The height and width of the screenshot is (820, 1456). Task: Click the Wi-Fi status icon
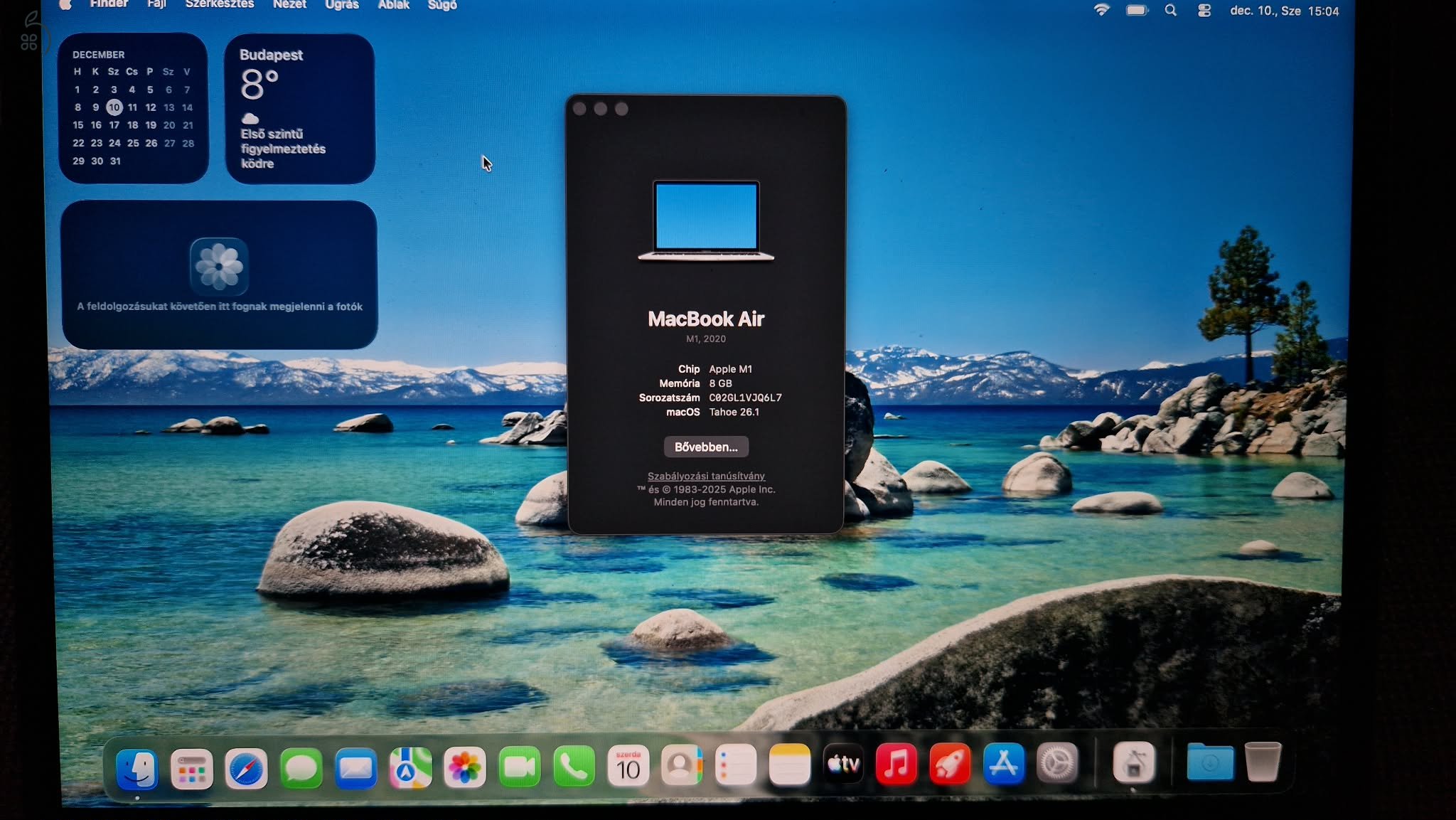click(1102, 11)
